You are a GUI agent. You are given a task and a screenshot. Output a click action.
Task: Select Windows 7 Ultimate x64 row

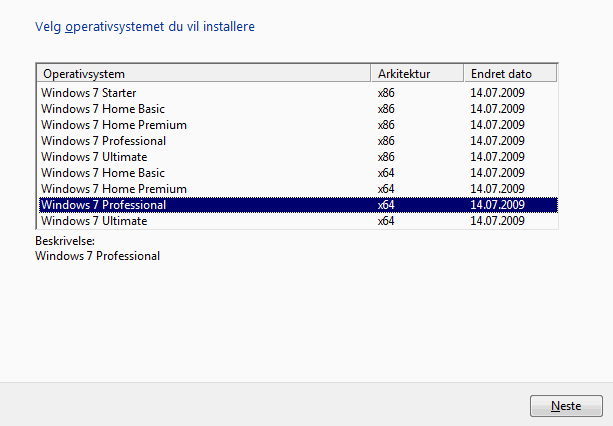click(x=298, y=221)
